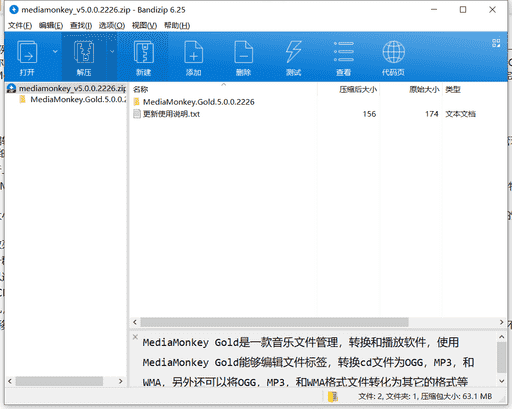The image size is (512, 409).
Task: Open the 选项(O) menu
Action: (112, 25)
